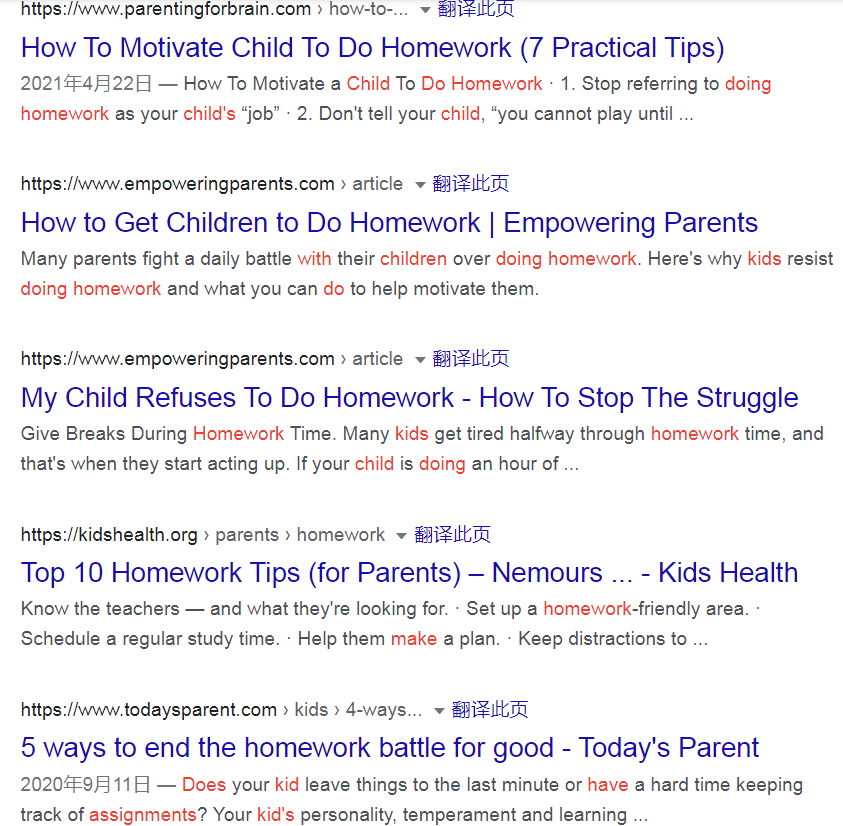Open How to Get Children to Do Homework result

pyautogui.click(x=389, y=223)
